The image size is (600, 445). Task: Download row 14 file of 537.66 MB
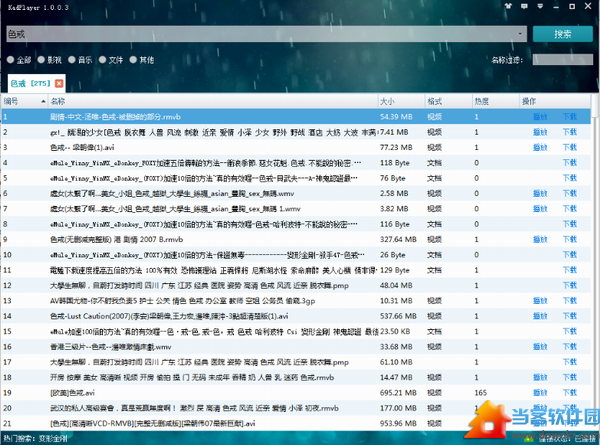pyautogui.click(x=570, y=316)
